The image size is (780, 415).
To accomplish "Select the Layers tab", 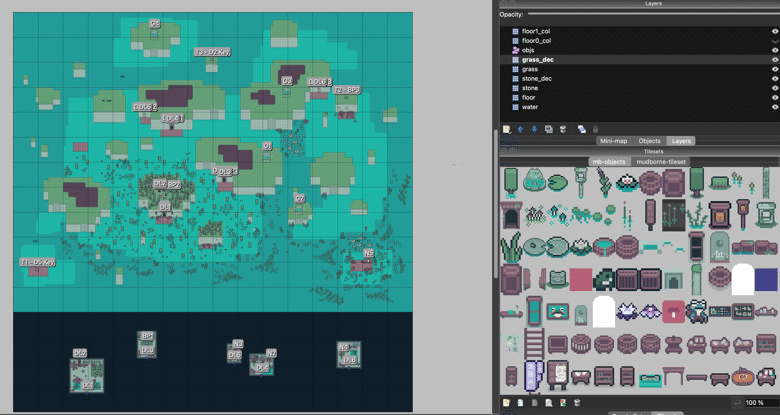I will [681, 141].
